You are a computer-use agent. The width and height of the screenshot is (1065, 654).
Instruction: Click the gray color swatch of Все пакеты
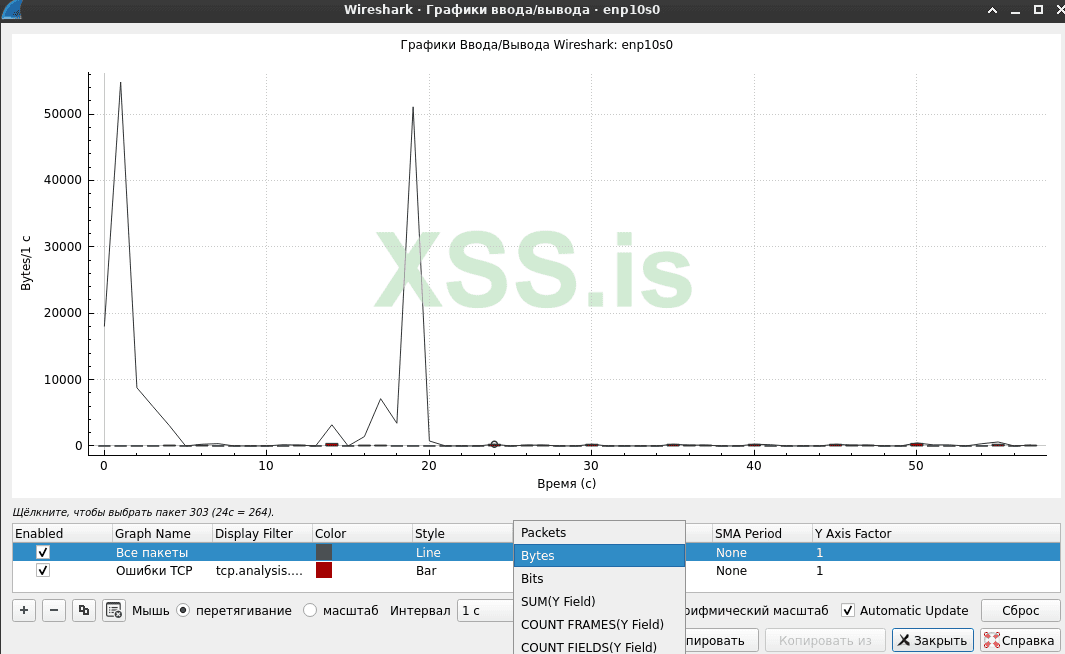[x=324, y=552]
